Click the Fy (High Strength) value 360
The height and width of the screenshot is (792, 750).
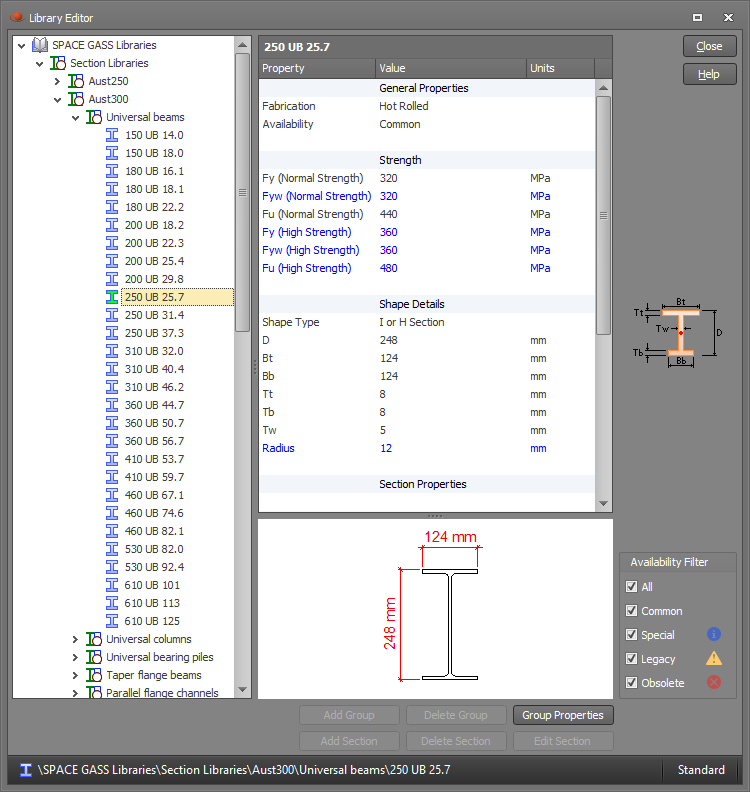click(x=388, y=232)
